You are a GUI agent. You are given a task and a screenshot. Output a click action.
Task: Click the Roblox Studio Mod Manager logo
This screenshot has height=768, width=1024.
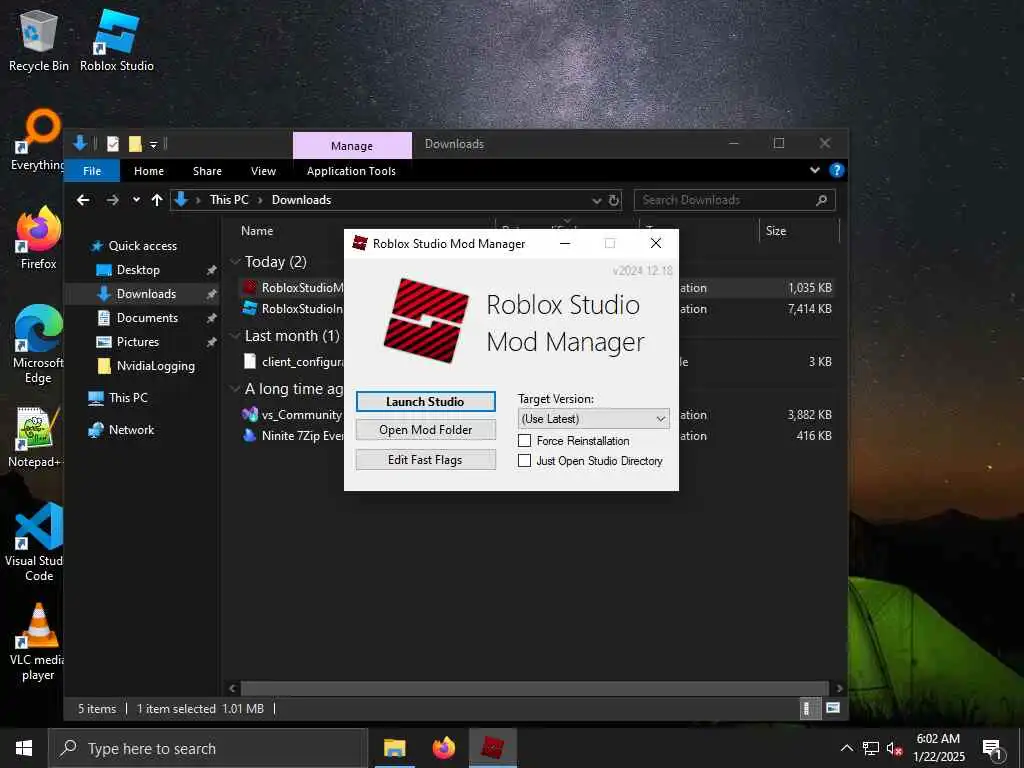pyautogui.click(x=426, y=321)
